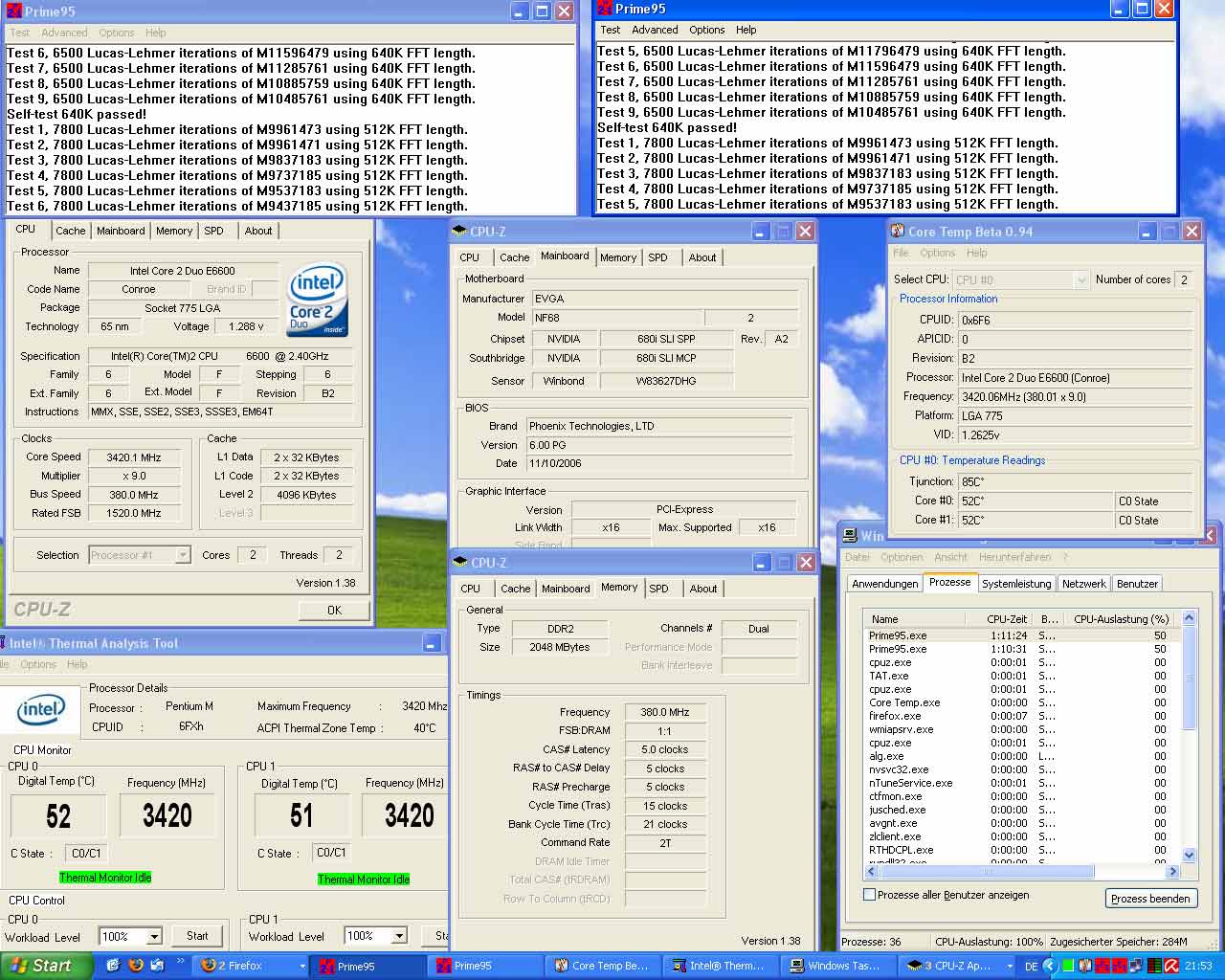This screenshot has height=980, width=1225.
Task: Switch to Windows Task Manager taskbar button
Action: pyautogui.click(x=840, y=966)
